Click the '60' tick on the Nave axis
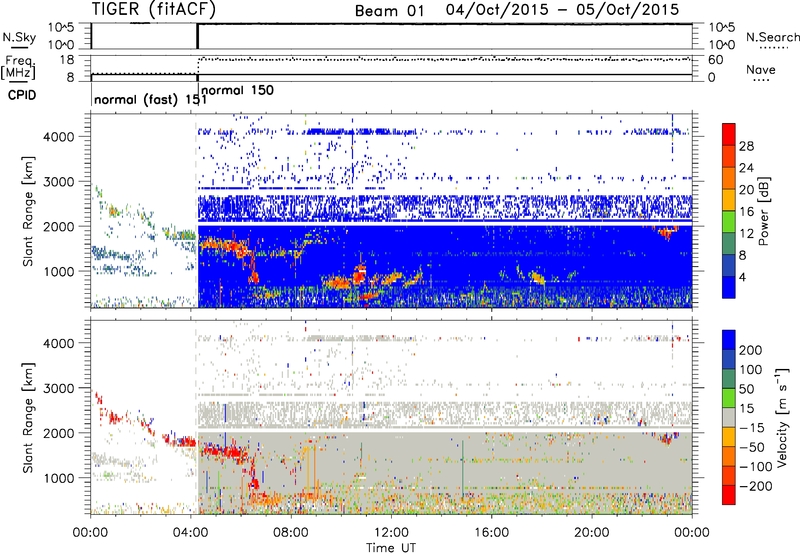 tap(715, 60)
